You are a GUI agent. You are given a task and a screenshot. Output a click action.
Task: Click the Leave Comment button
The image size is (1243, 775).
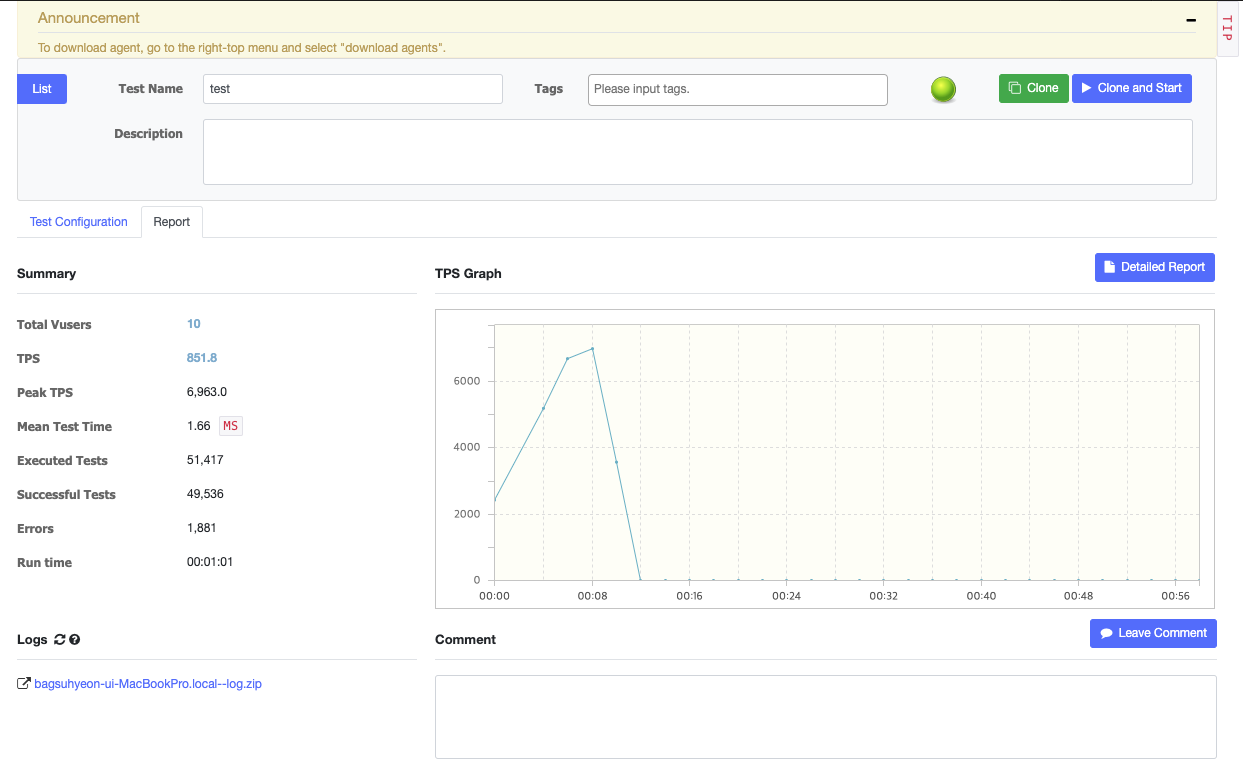pyautogui.click(x=1153, y=633)
